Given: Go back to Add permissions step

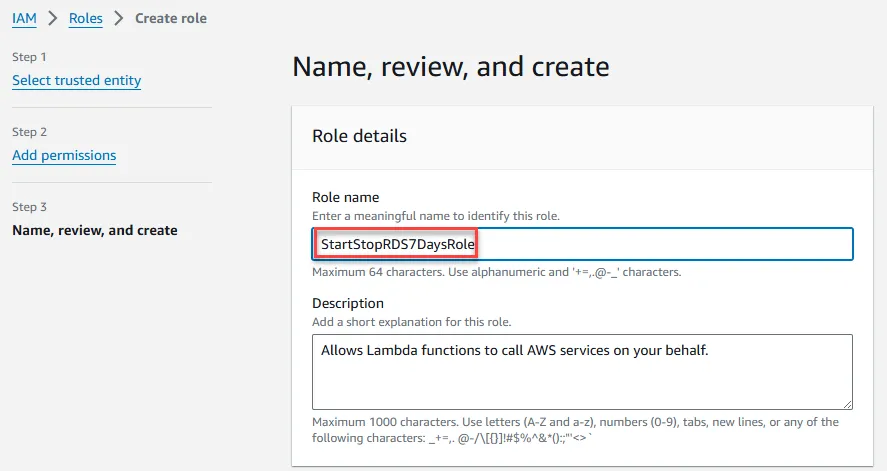Looking at the screenshot, I should pos(64,155).
